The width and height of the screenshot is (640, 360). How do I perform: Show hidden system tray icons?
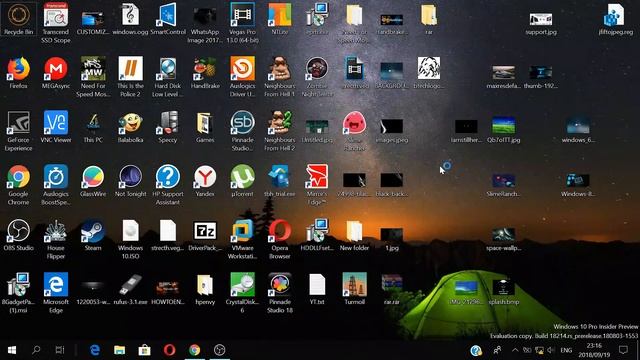click(515, 350)
